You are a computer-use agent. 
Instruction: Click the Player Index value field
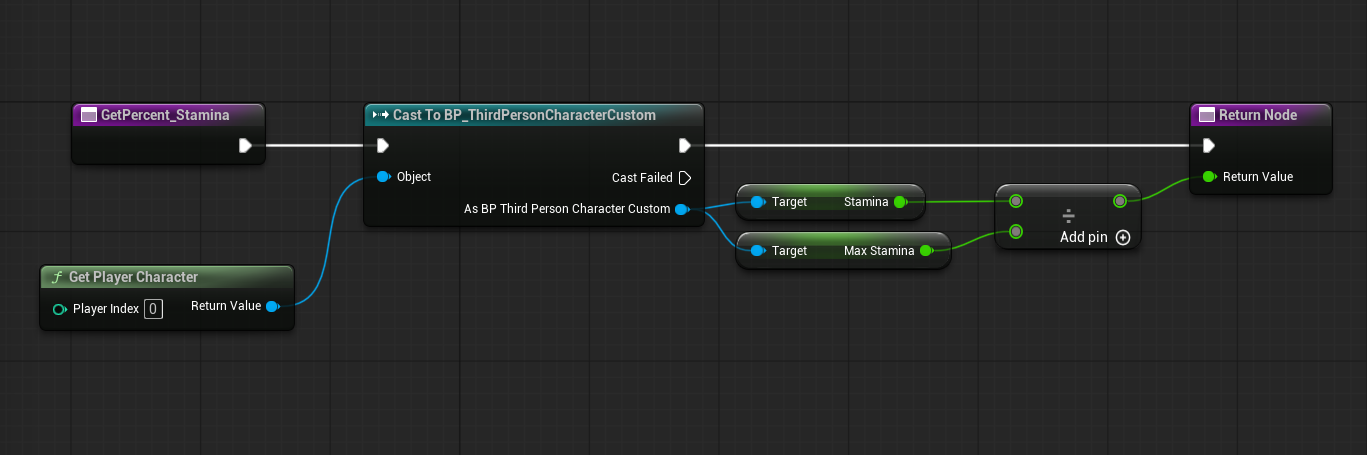[153, 309]
